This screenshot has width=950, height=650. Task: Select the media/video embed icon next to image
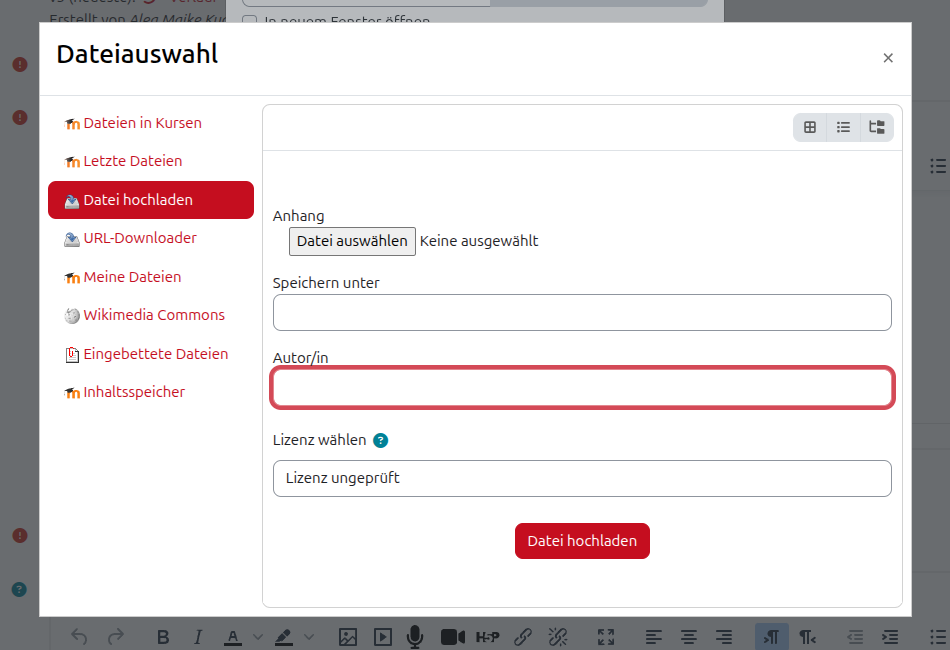pos(382,637)
